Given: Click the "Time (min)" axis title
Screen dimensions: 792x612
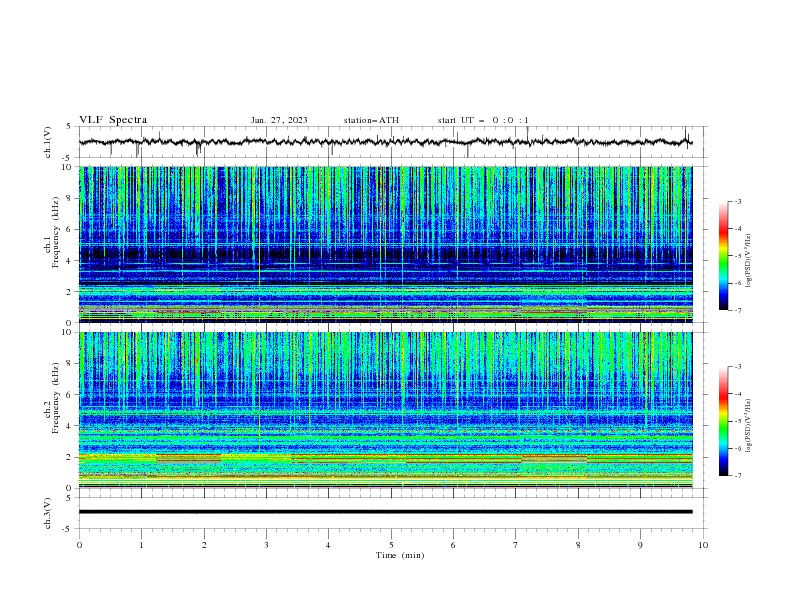Looking at the screenshot, I should pyautogui.click(x=400, y=555).
